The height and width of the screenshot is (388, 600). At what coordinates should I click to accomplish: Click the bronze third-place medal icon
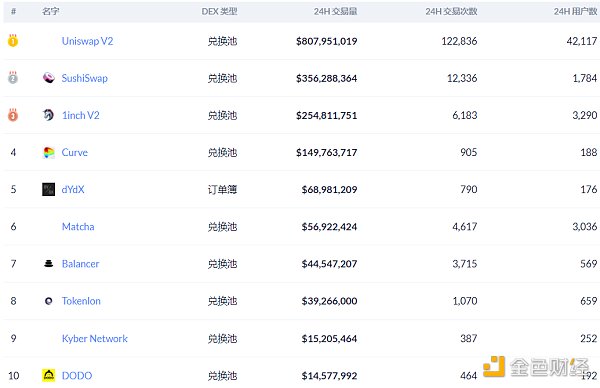pyautogui.click(x=13, y=114)
